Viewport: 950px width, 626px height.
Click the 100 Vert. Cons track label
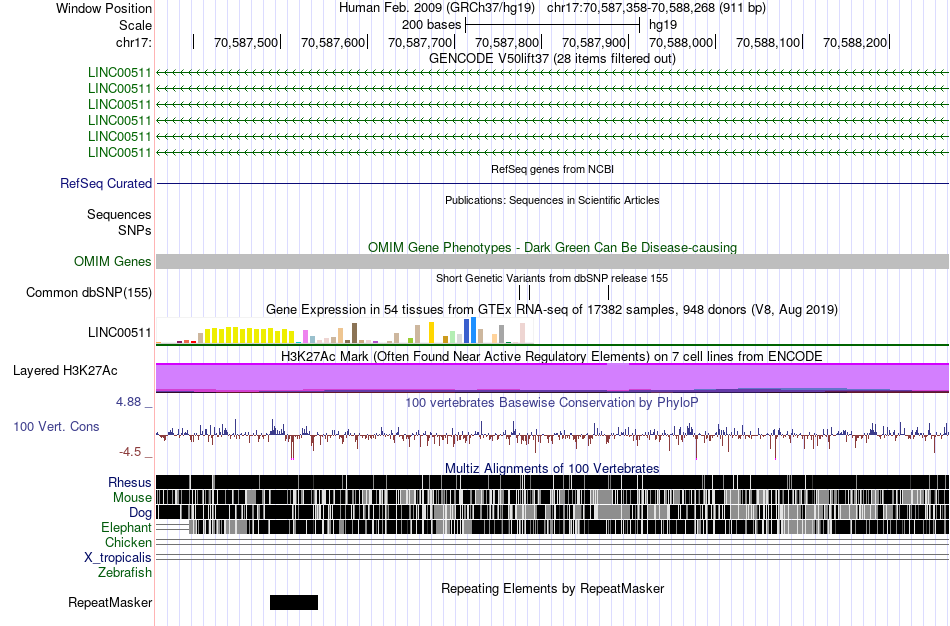(56, 427)
